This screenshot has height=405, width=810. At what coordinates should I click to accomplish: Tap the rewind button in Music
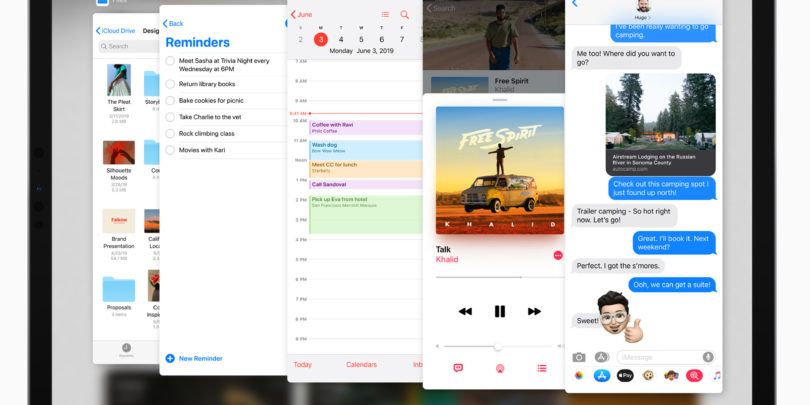(465, 311)
